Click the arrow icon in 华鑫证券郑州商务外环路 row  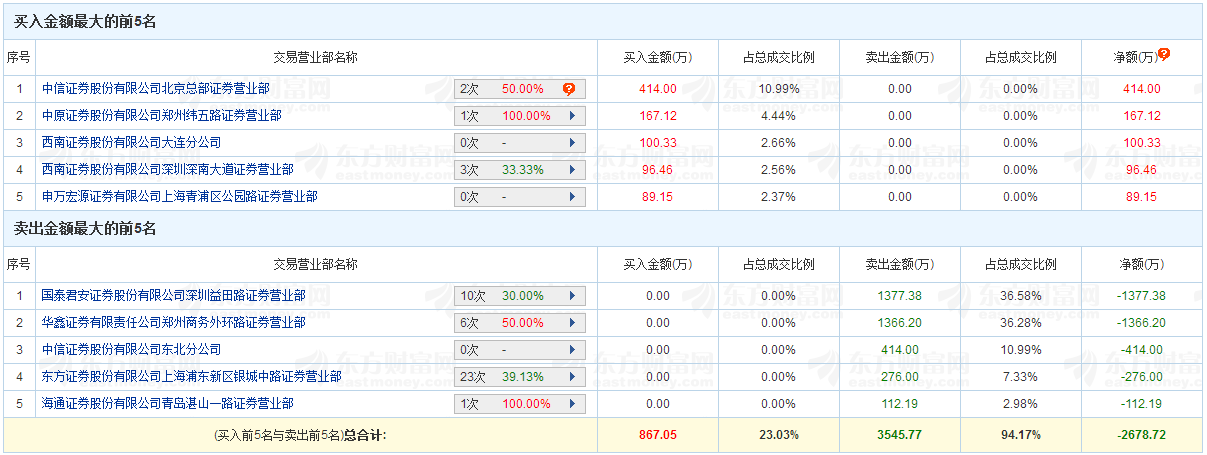pyautogui.click(x=572, y=323)
